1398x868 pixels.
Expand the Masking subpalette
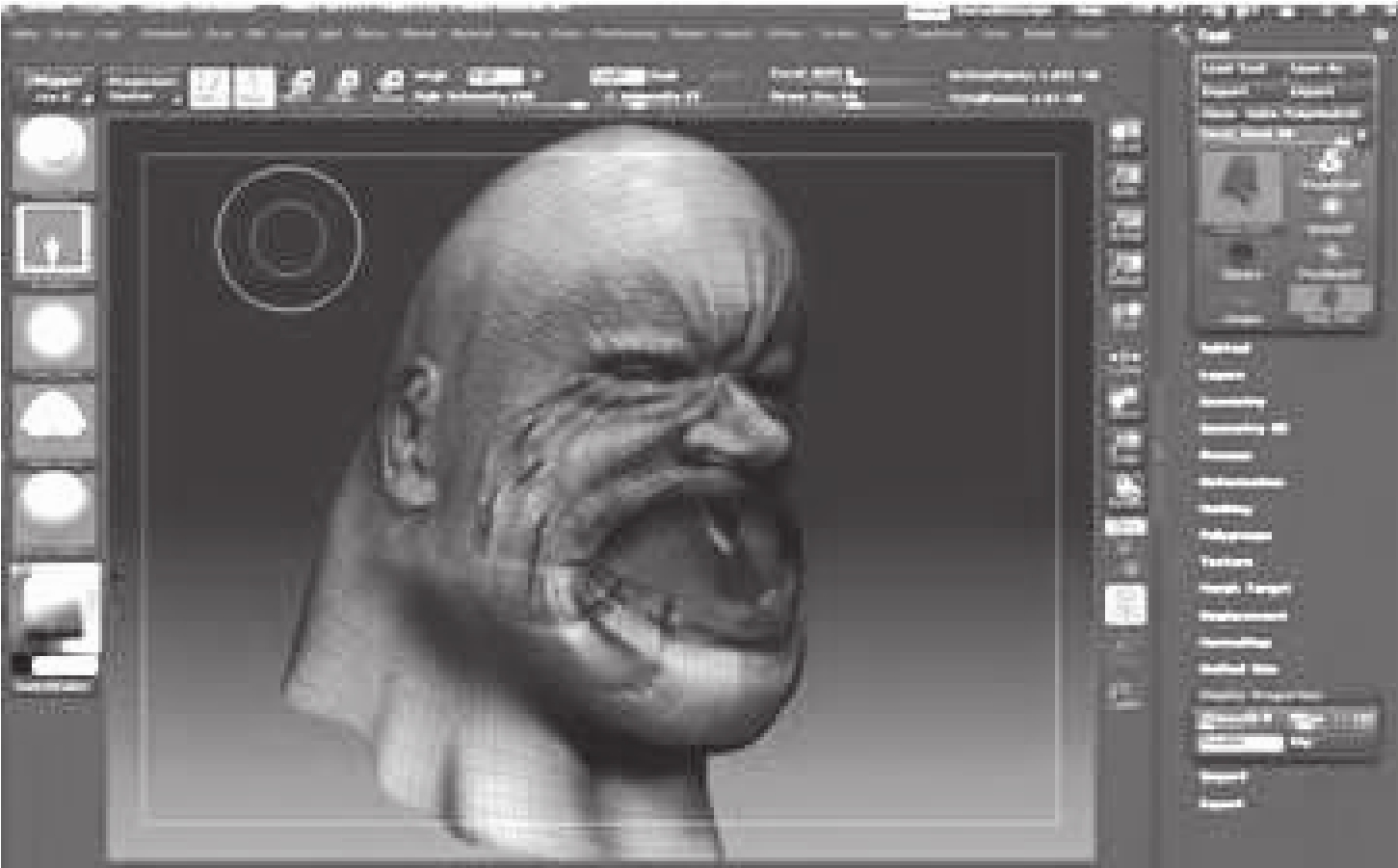[x=1226, y=509]
